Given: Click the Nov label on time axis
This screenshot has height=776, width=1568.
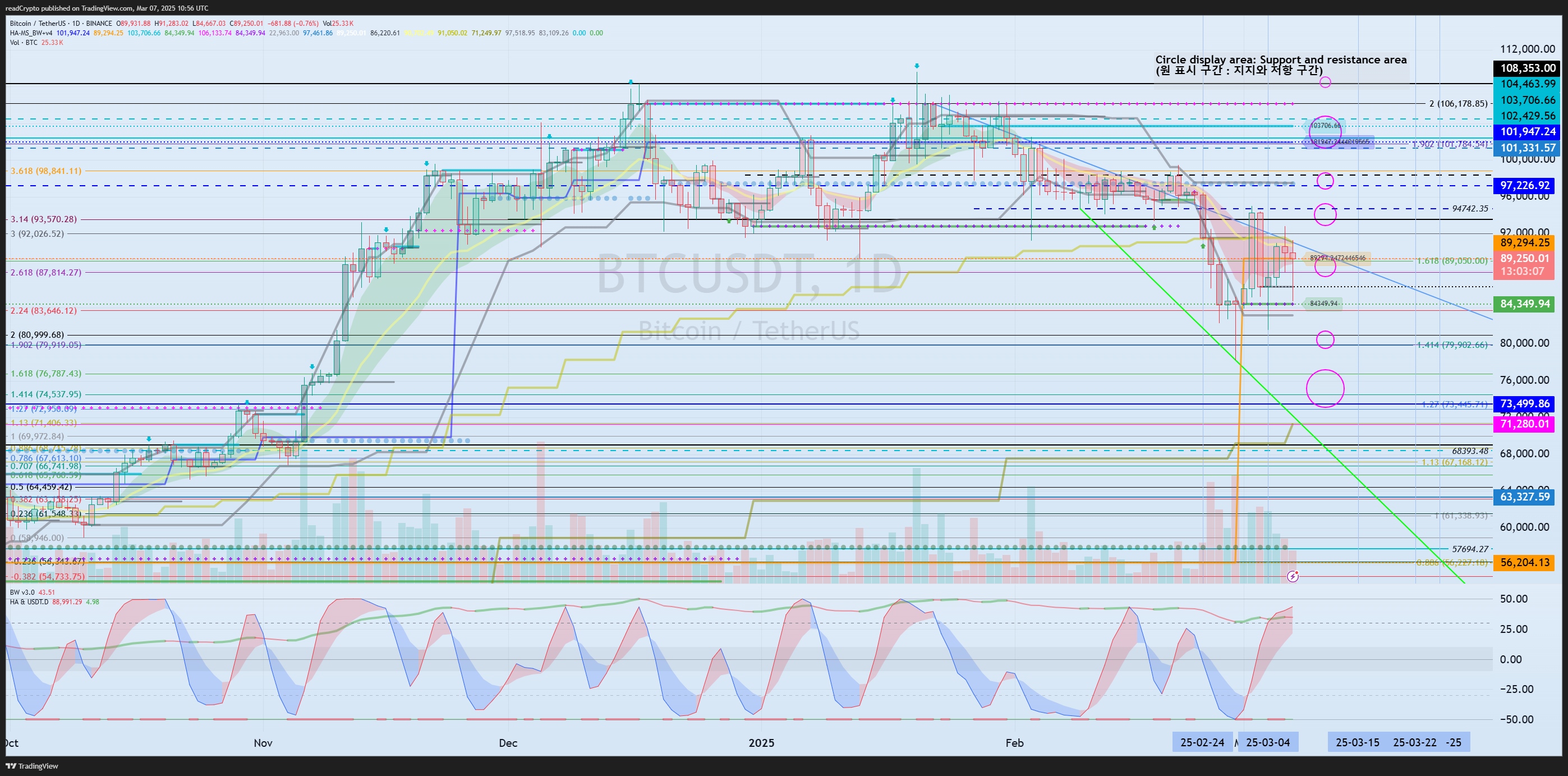Looking at the screenshot, I should point(263,742).
